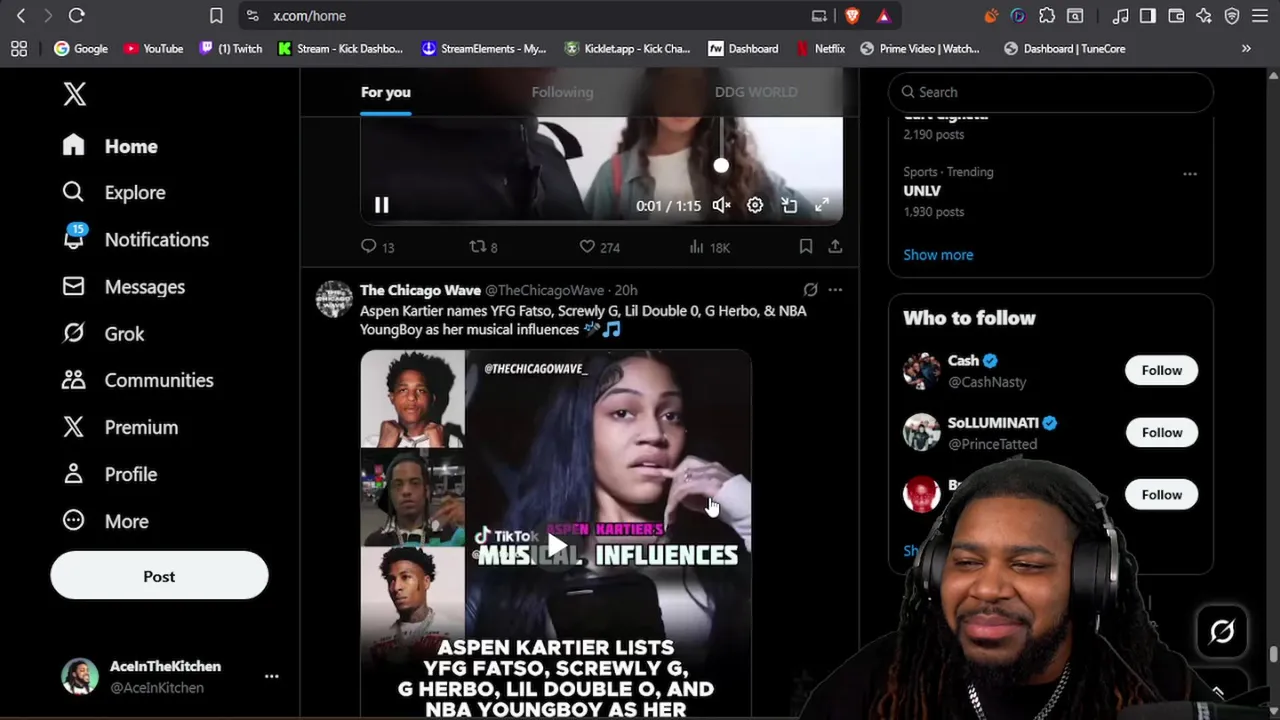Viewport: 1280px width, 720px height.
Task: Adjust the video volume slider handle
Action: [721, 165]
